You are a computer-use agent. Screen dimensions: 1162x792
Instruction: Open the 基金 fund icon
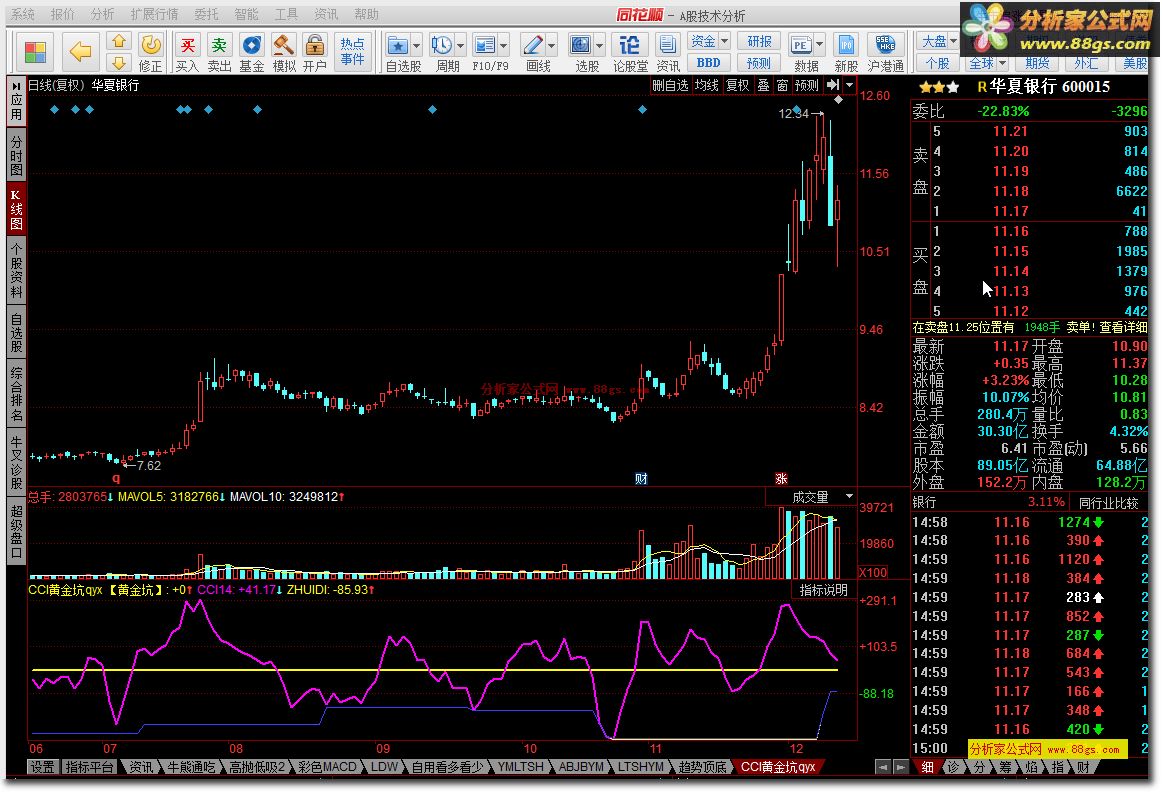pyautogui.click(x=252, y=53)
